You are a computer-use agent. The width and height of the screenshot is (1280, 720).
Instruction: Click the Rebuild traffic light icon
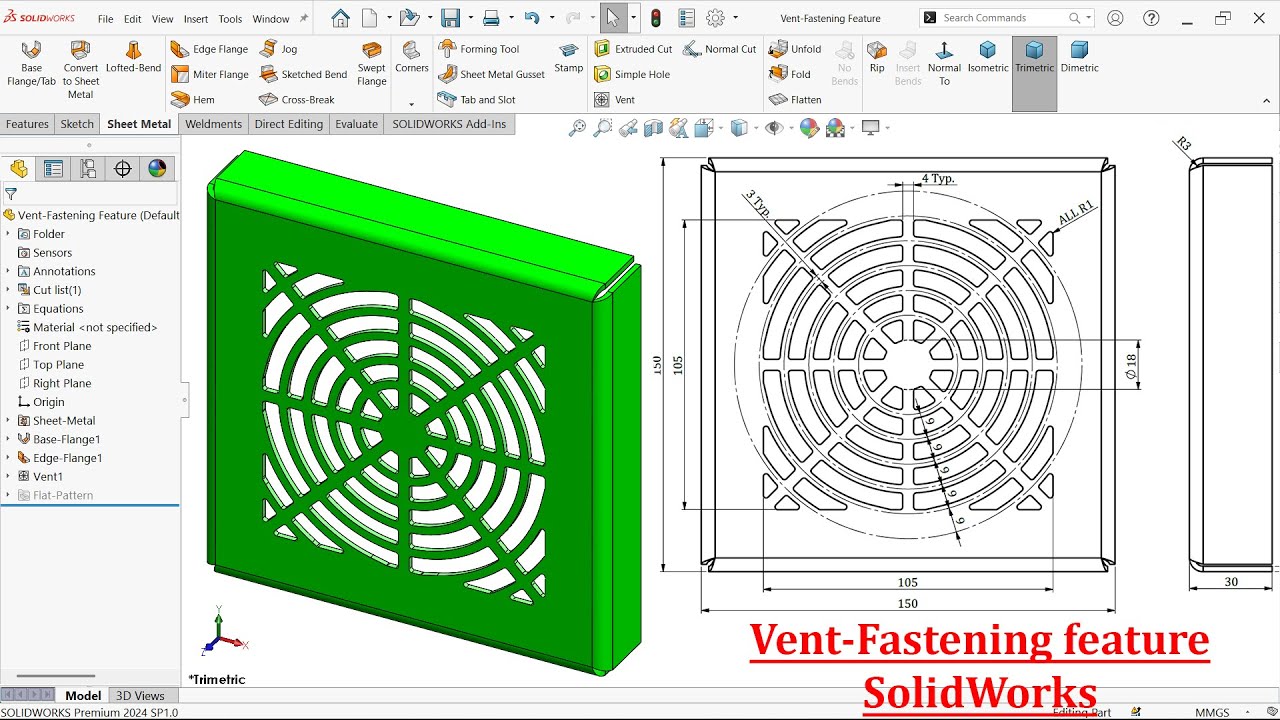656,18
